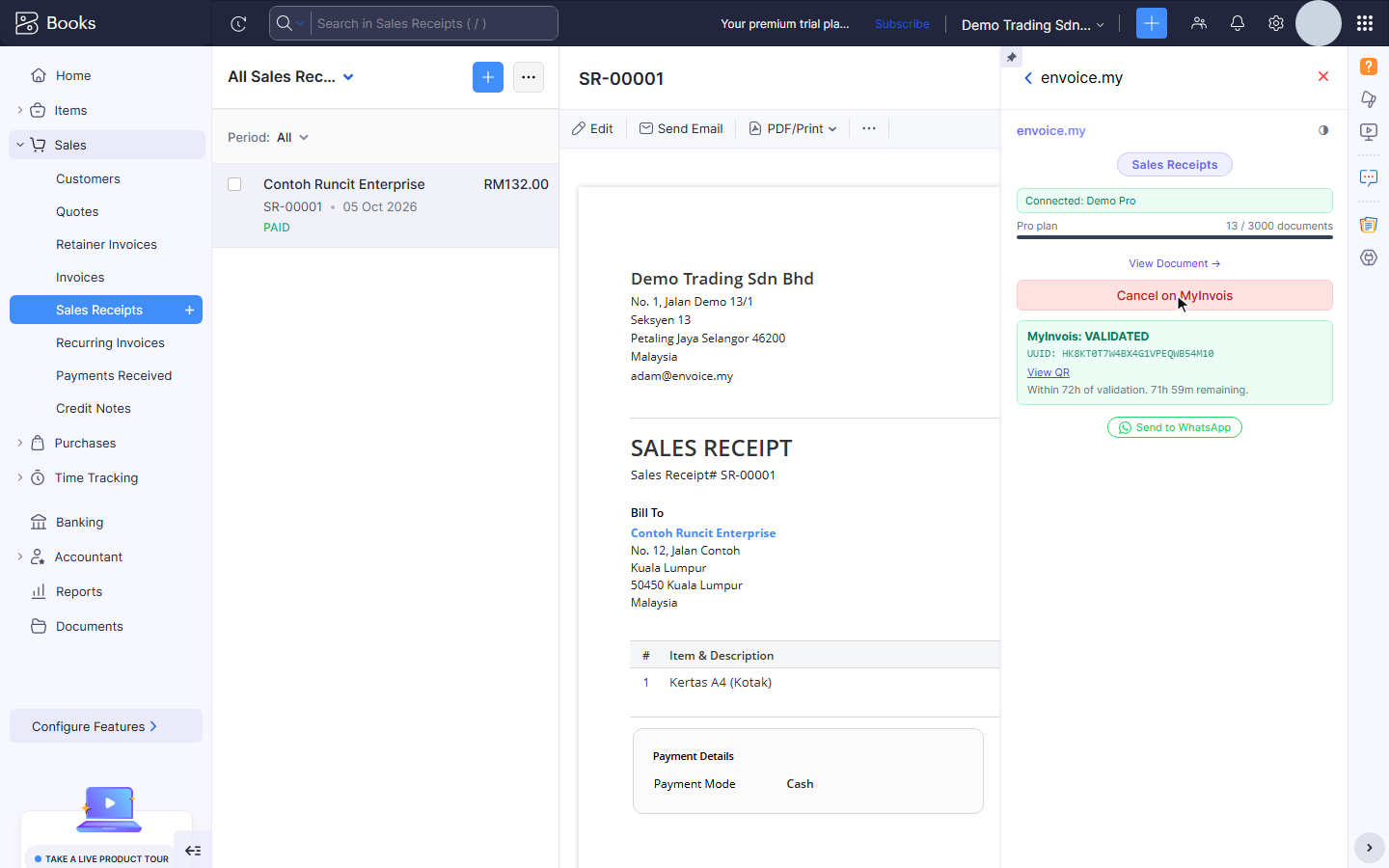The image size is (1389, 868).
Task: Expand the Purchases menu section
Action: (20, 443)
